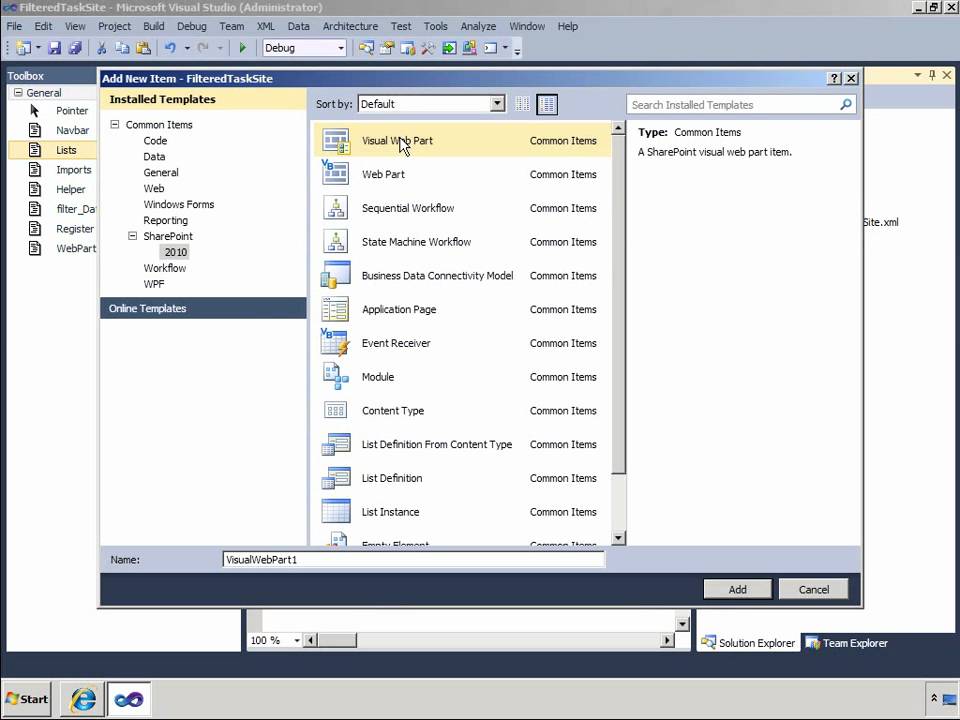Image resolution: width=960 pixels, height=720 pixels.
Task: Click the editor horizontal scrollbar thumb
Action: point(337,640)
